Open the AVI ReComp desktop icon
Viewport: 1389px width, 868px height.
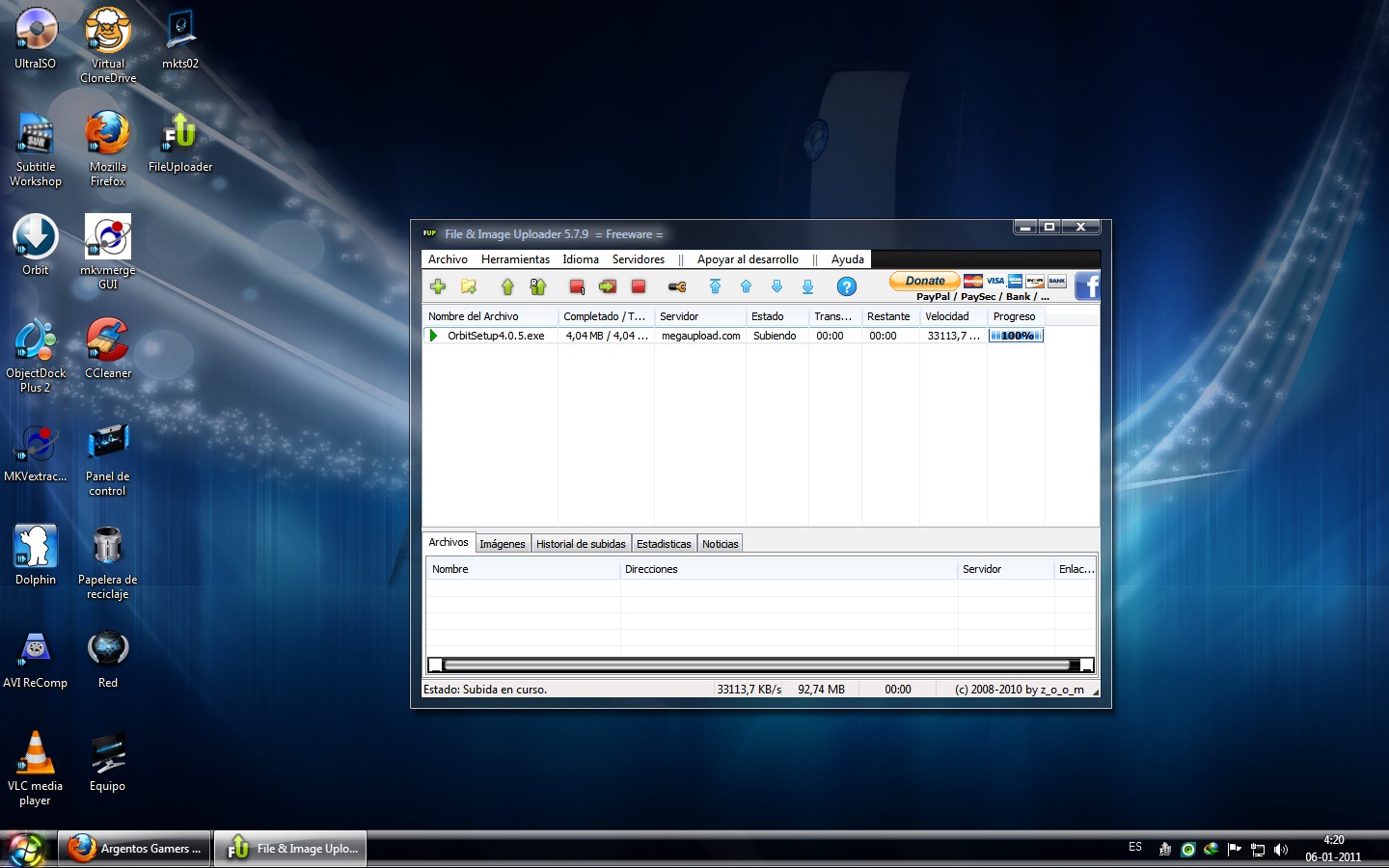coord(36,659)
